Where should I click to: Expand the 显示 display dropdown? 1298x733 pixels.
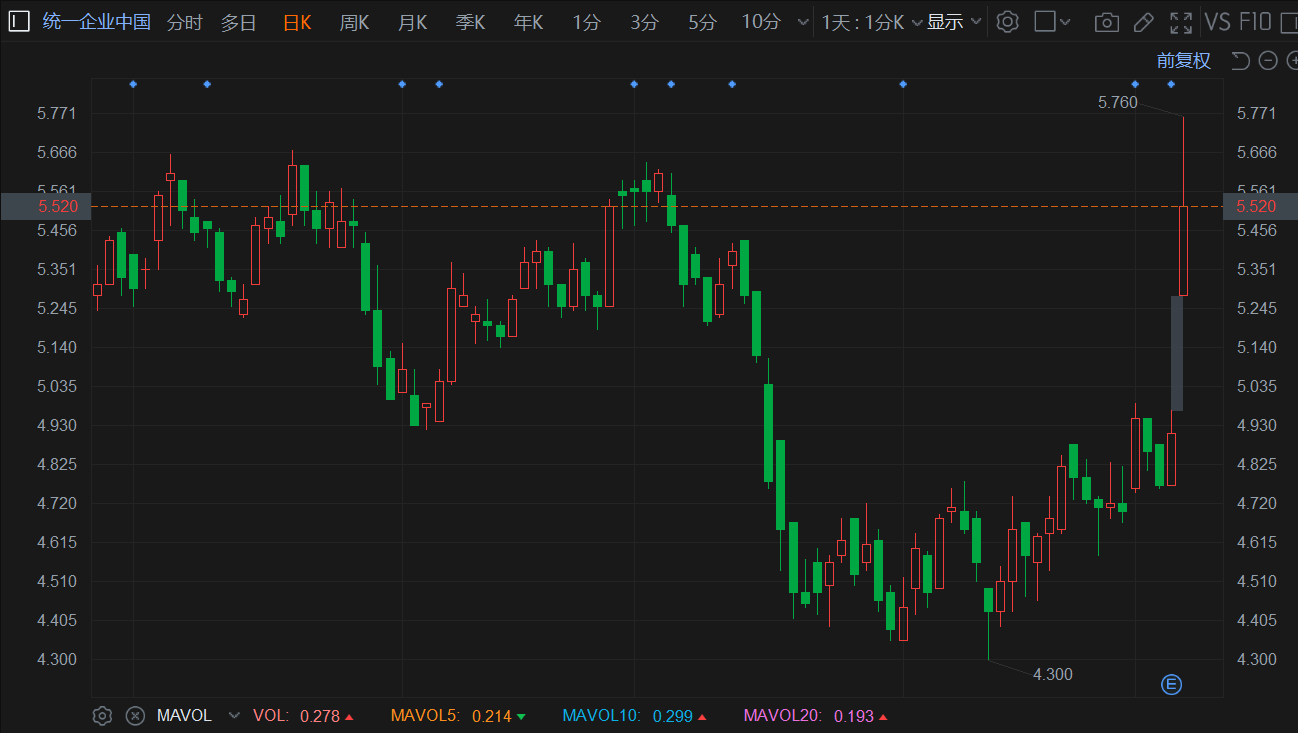pyautogui.click(x=954, y=22)
